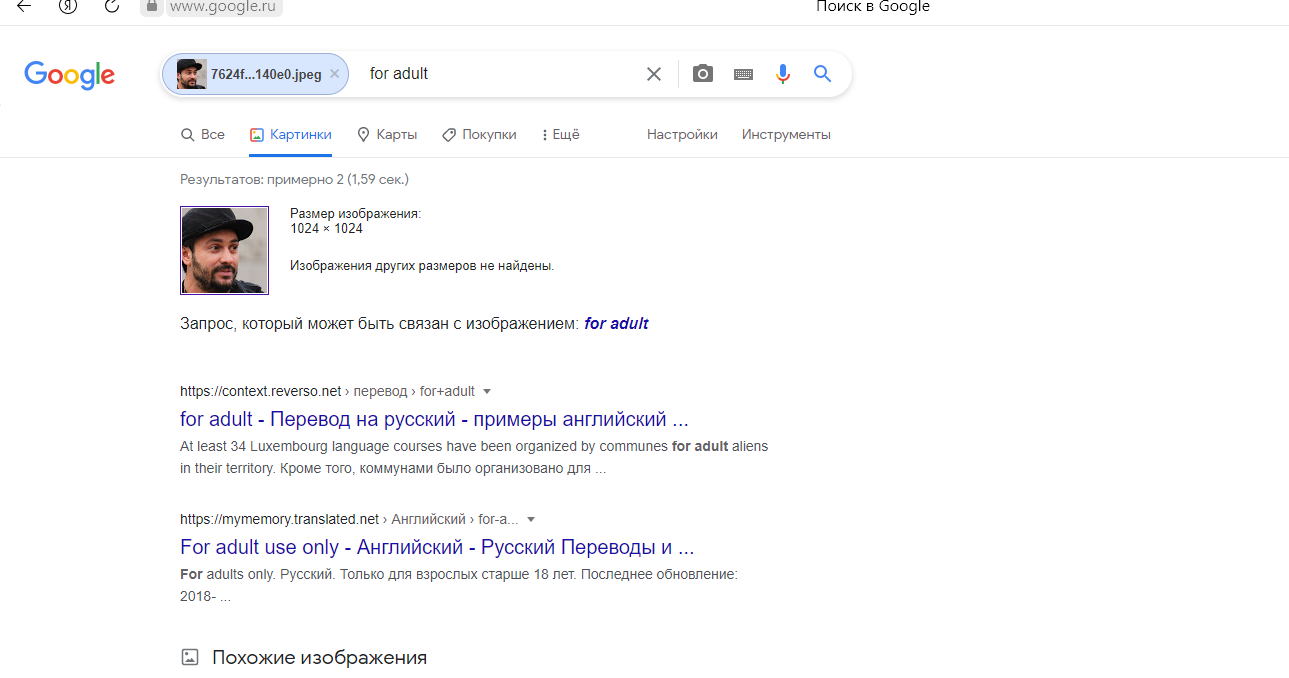Open the on-screen keyboard icon
Screen dimensions: 1289x678
pyautogui.click(x=743, y=74)
